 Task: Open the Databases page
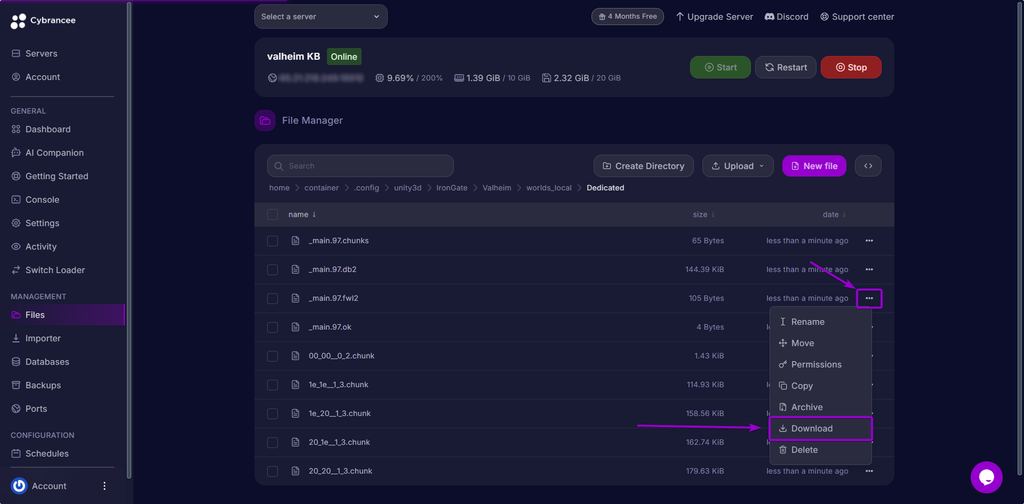40,362
